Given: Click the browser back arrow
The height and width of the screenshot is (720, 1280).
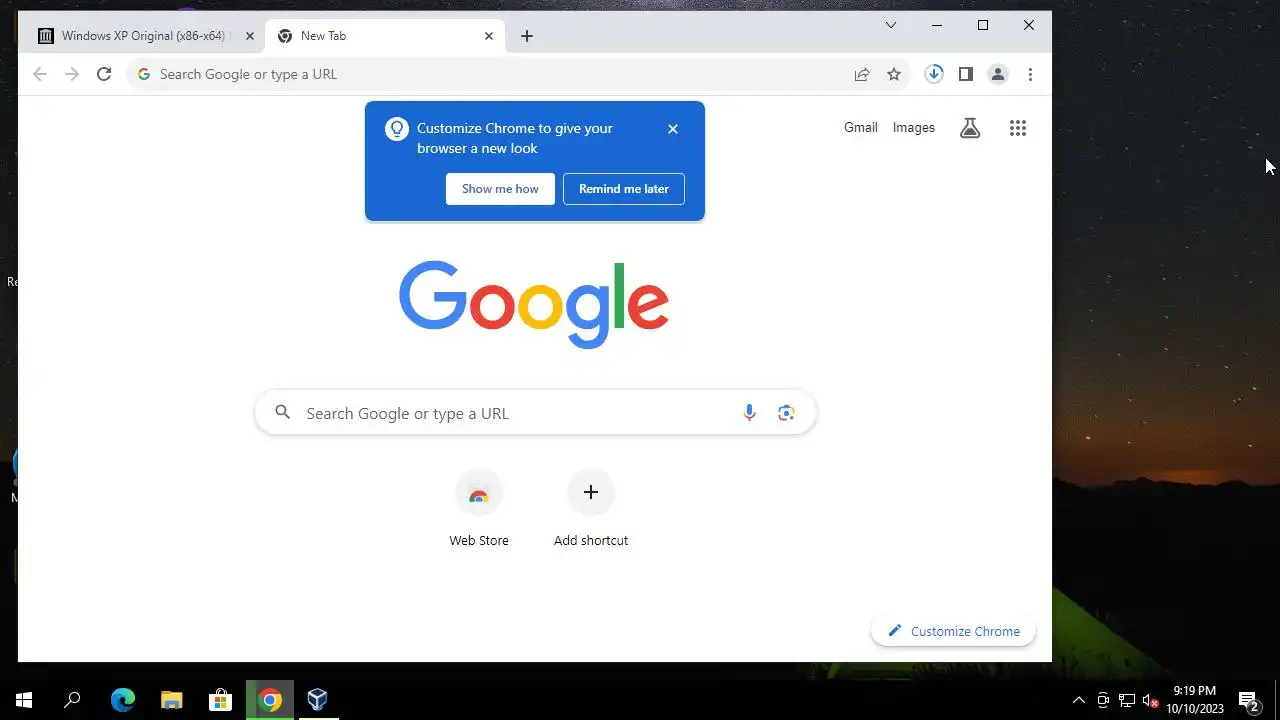Looking at the screenshot, I should [40, 74].
